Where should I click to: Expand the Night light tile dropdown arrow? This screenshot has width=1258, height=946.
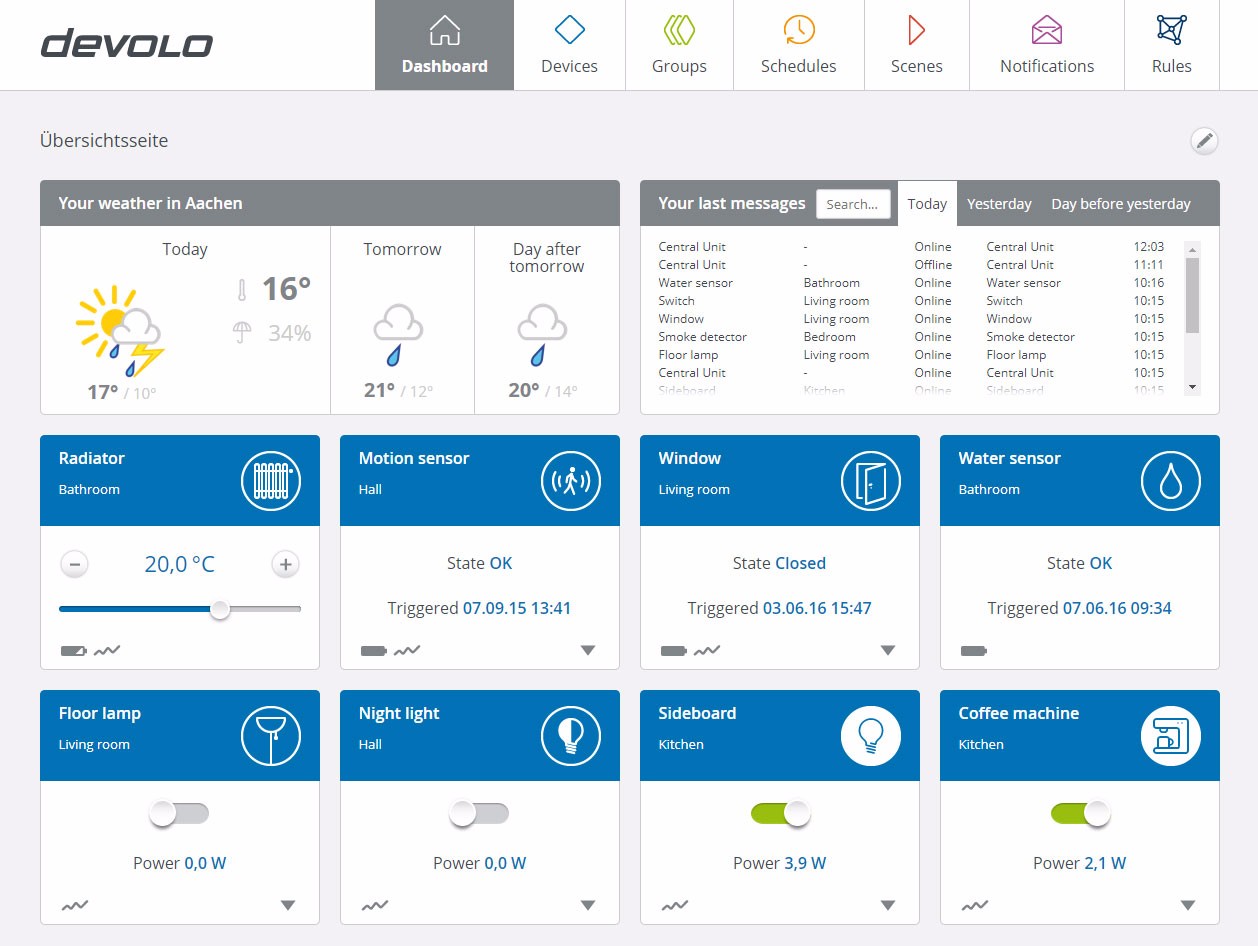coord(588,906)
